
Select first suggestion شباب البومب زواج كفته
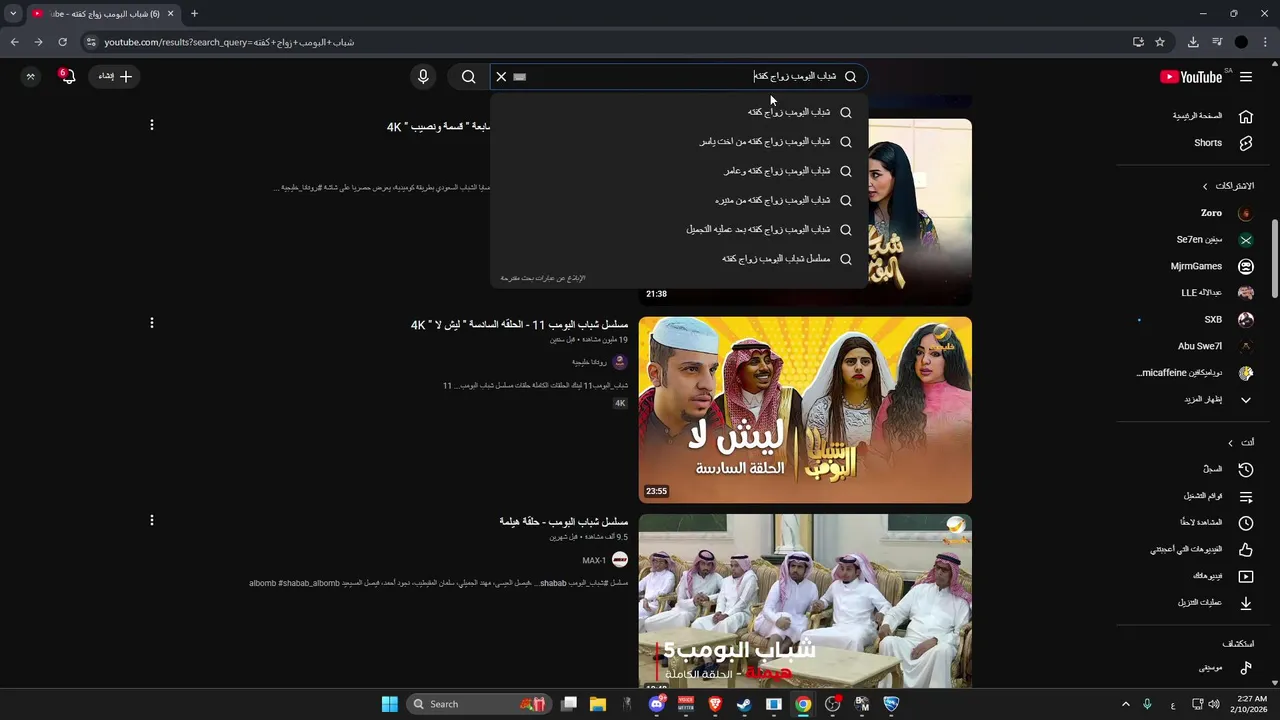click(x=679, y=112)
